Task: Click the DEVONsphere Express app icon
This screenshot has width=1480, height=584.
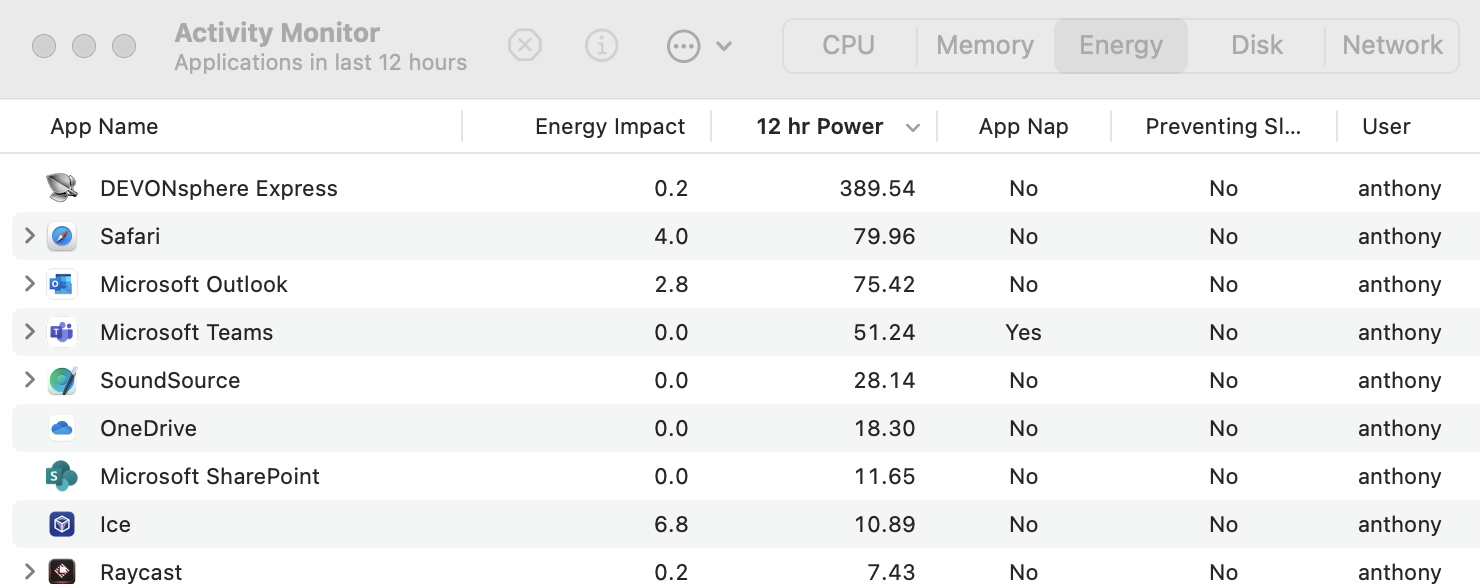Action: pos(62,188)
